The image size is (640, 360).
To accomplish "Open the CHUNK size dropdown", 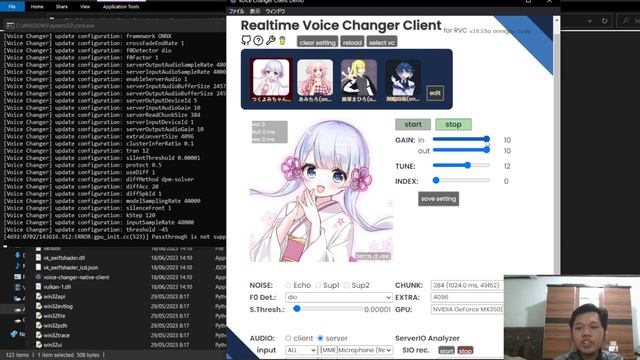I will [467, 285].
